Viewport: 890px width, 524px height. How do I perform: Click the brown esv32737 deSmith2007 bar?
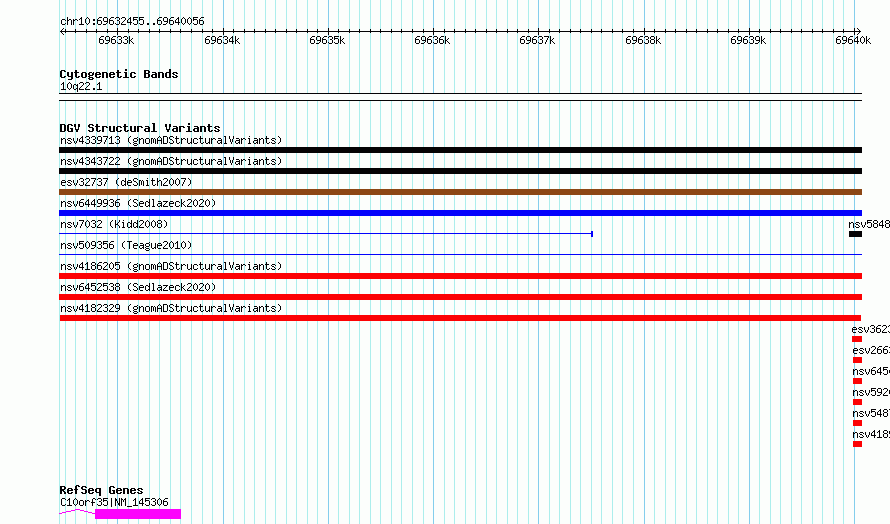460,192
